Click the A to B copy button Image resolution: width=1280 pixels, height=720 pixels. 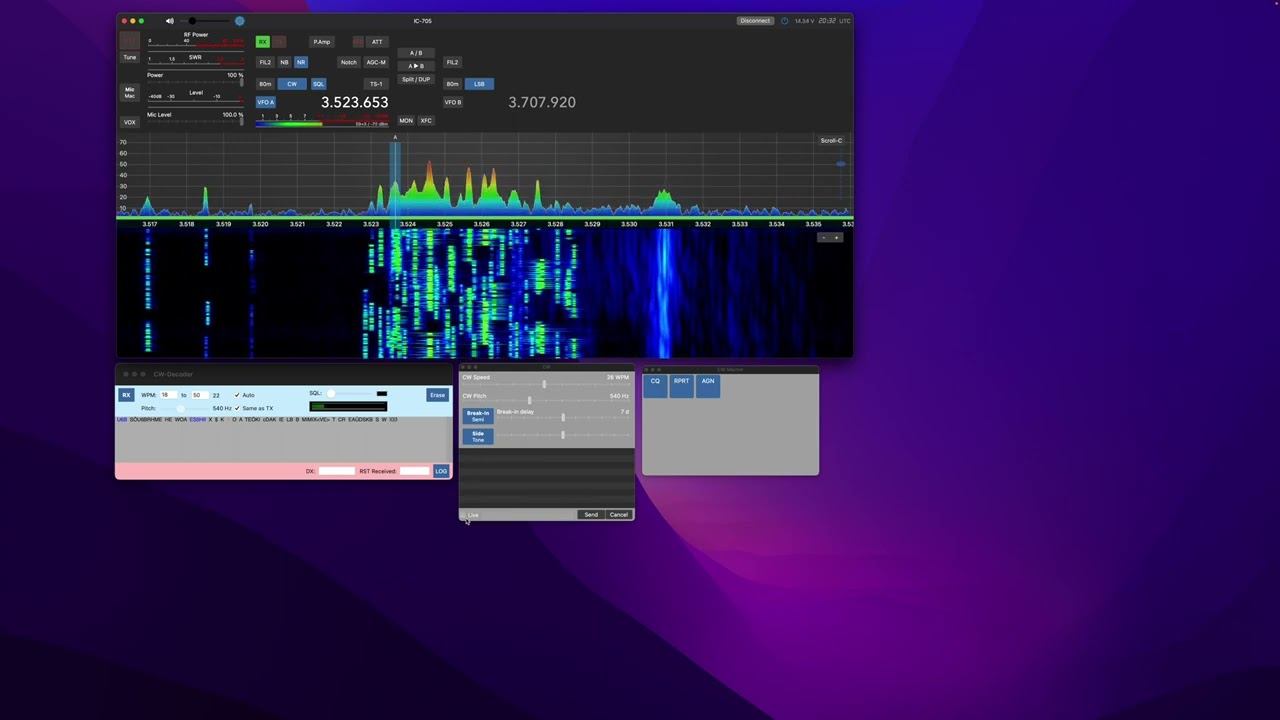(416, 66)
